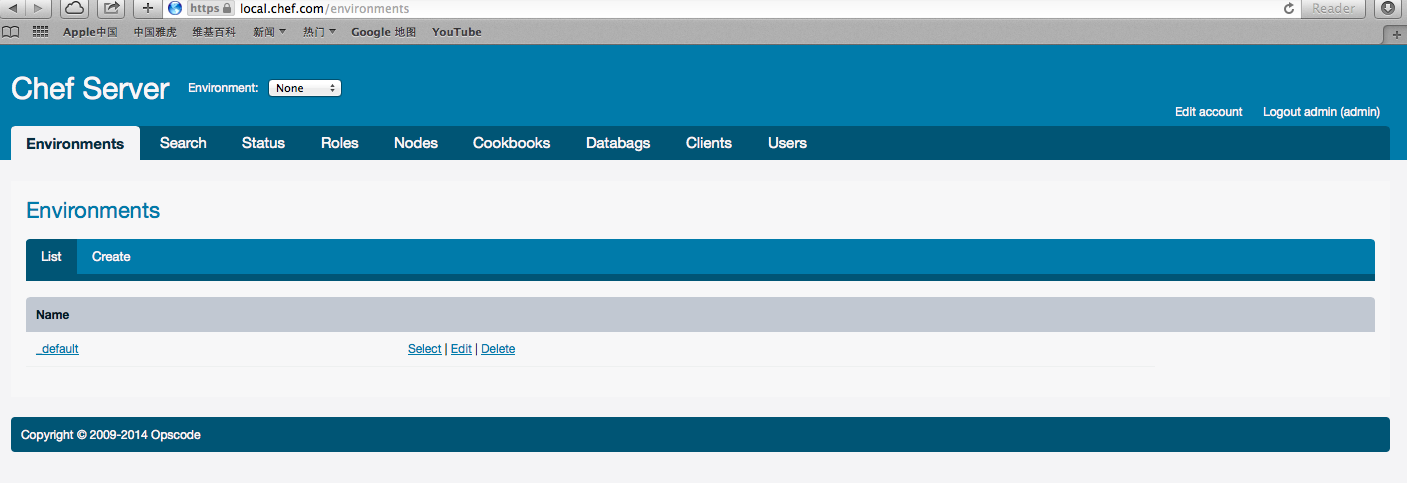1407x483 pixels.
Task: Reload the page with the refresh icon
Action: 1289,8
